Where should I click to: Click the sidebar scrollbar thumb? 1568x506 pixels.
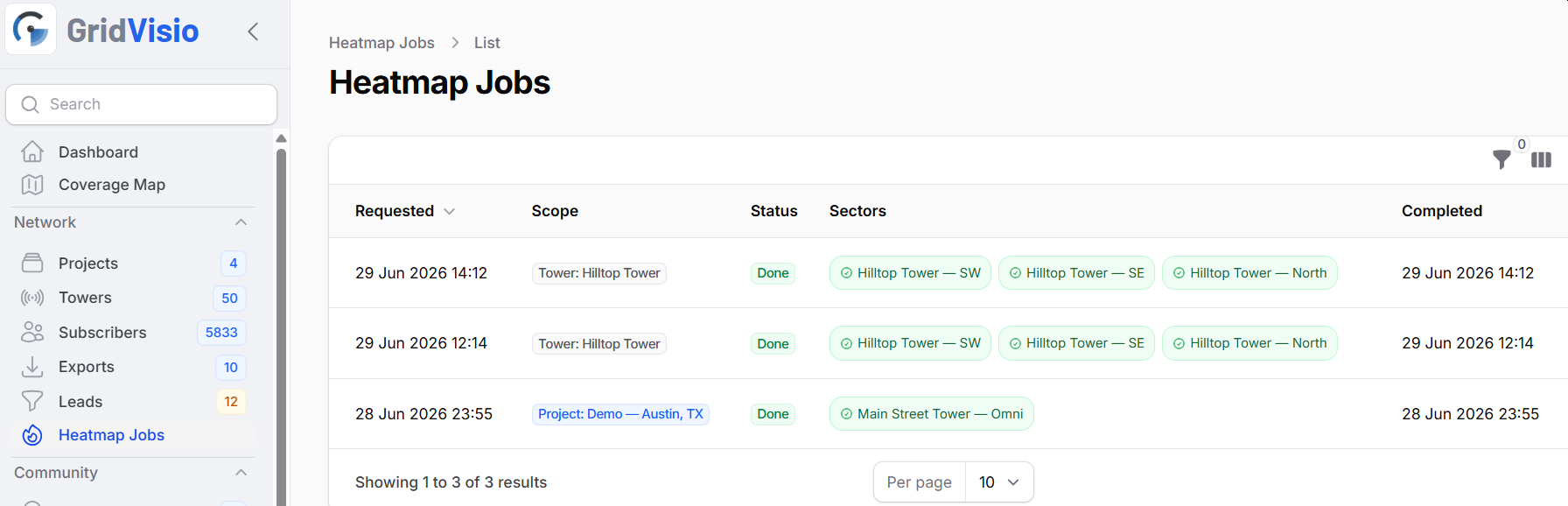click(x=281, y=327)
